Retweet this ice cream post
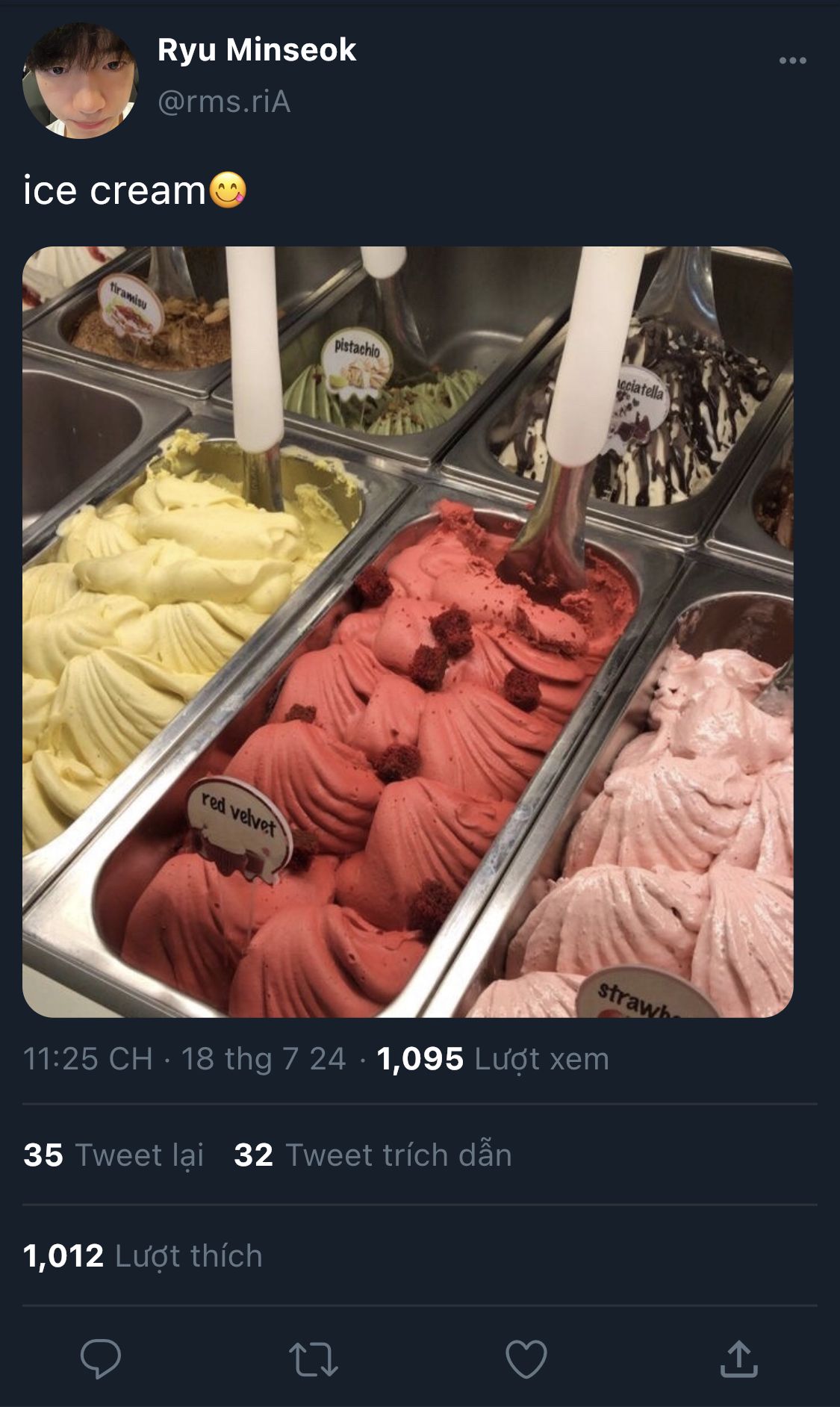This screenshot has width=840, height=1407. pos(314,1359)
